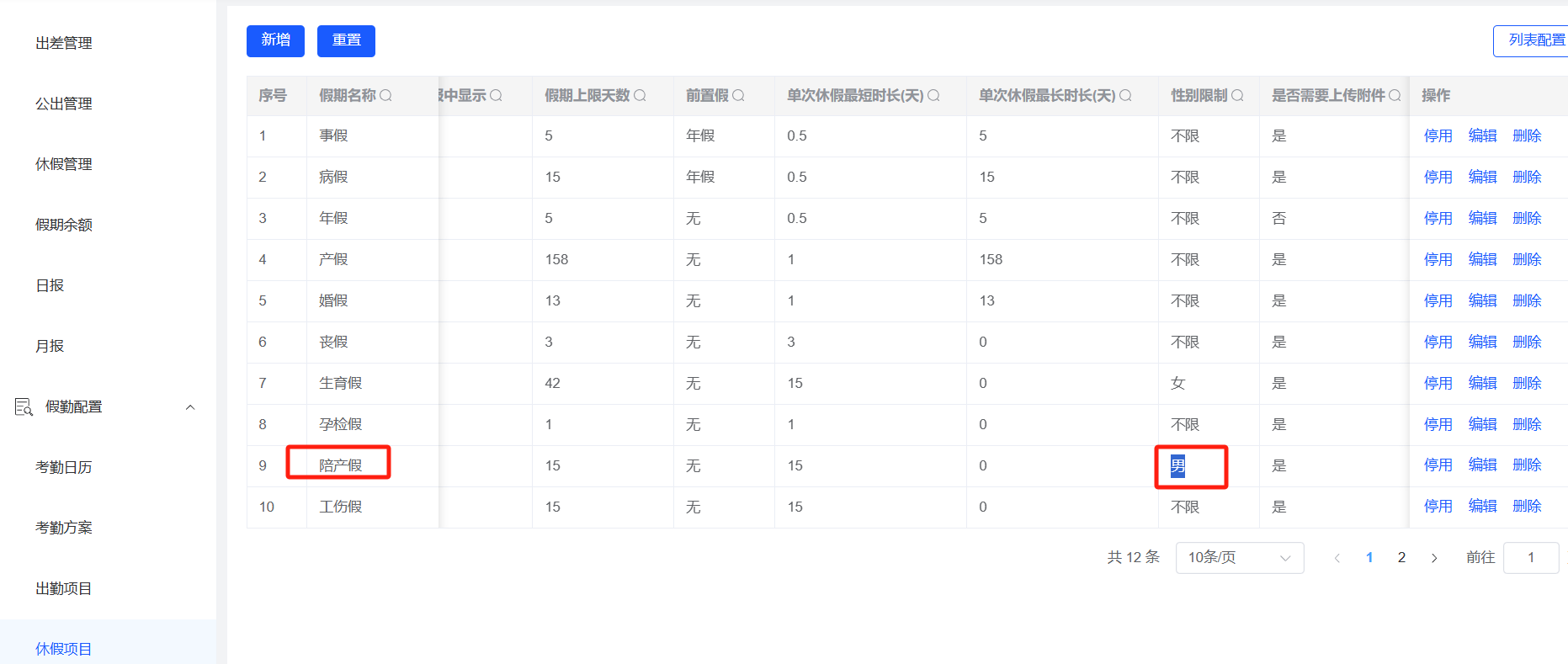Go to next page arrow
Image resolution: width=1568 pixels, height=664 pixels.
click(x=1434, y=558)
